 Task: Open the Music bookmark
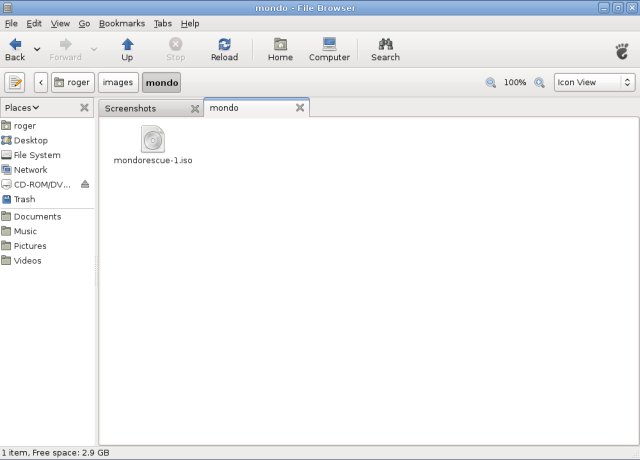pos(47,231)
